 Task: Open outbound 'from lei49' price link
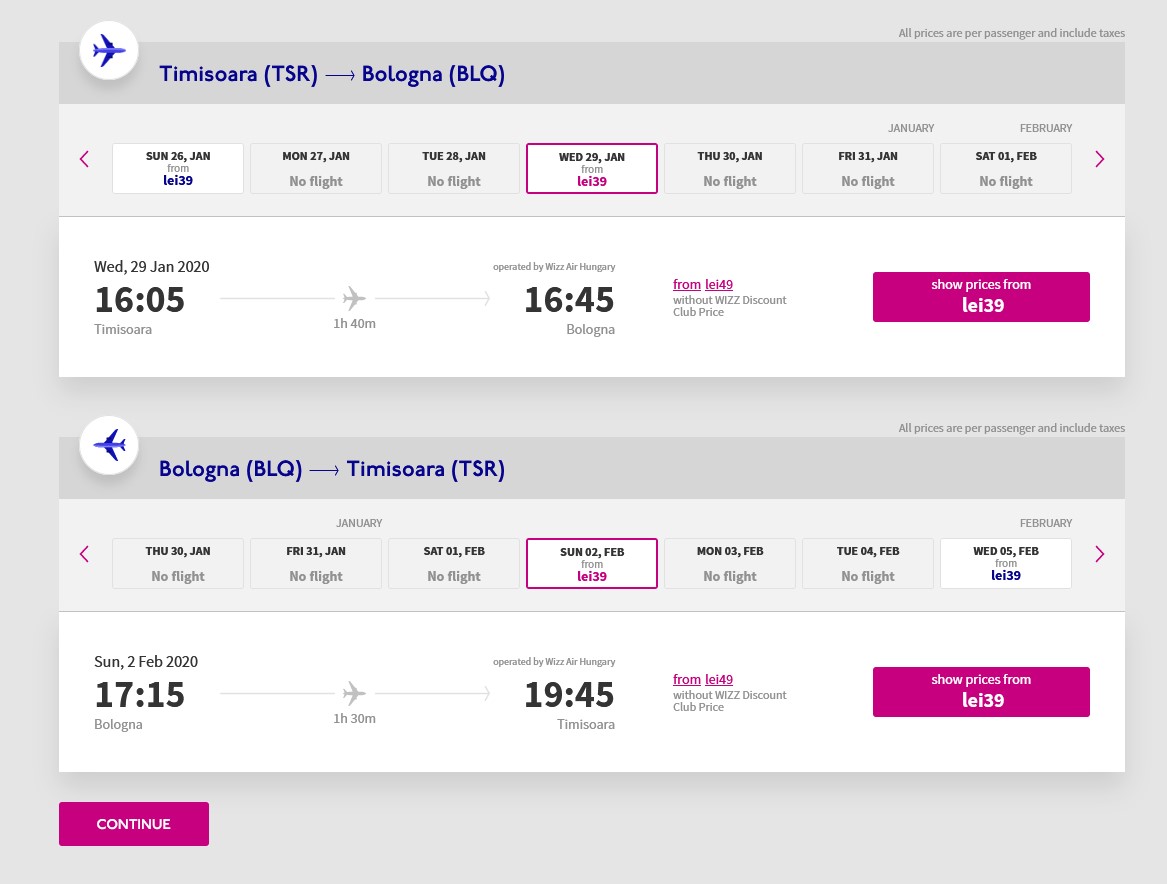703,285
